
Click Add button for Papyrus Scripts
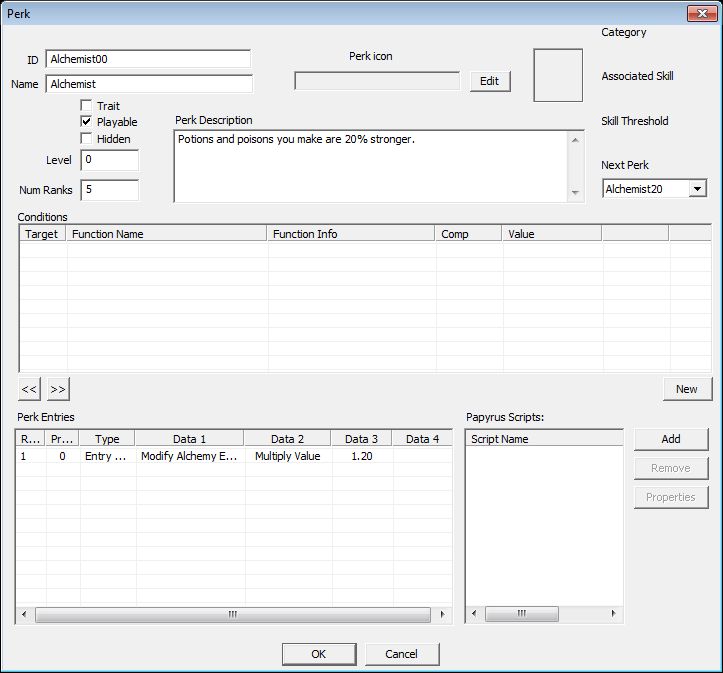671,439
